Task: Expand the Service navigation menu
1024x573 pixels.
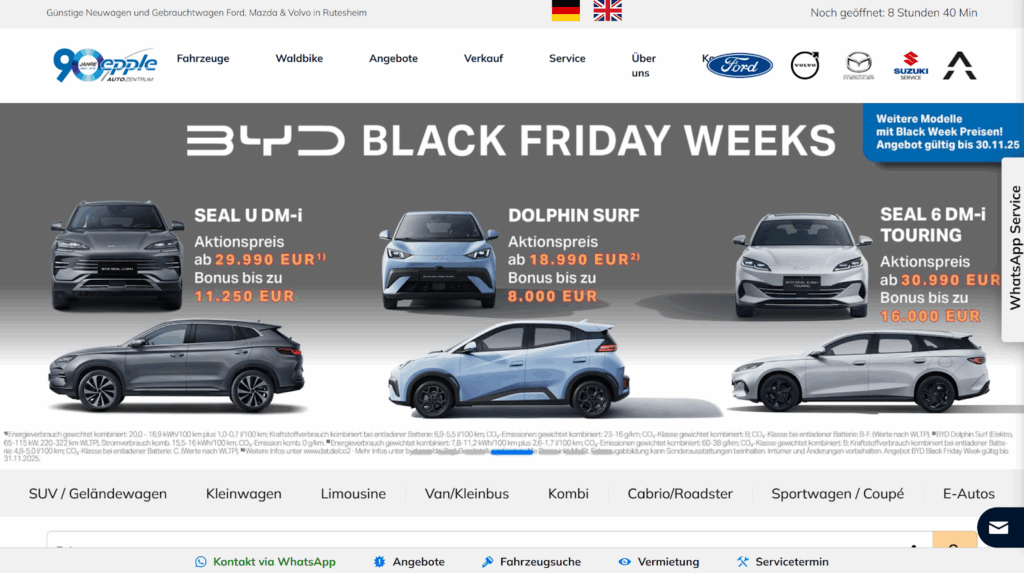Action: coord(567,58)
